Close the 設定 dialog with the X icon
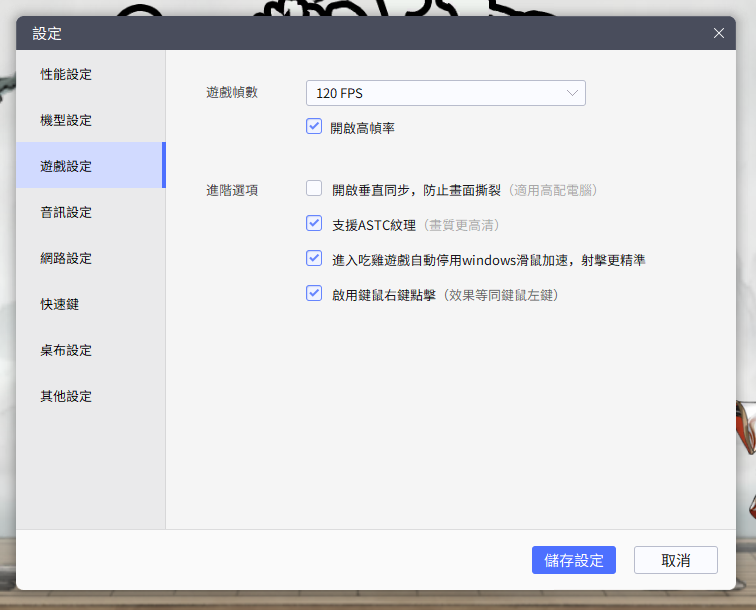Screen dimensions: 756x610 click(718, 33)
